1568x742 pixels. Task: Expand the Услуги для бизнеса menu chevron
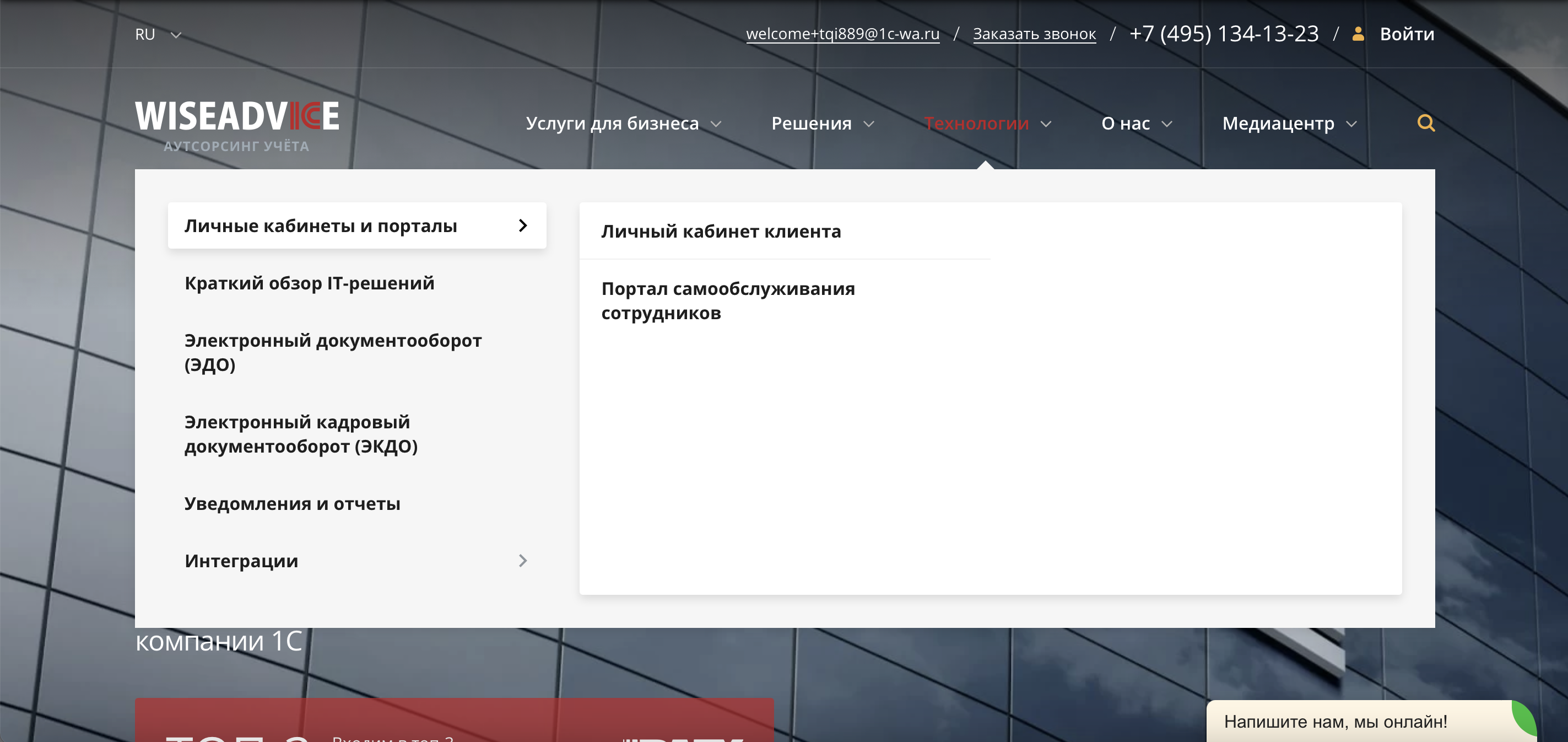click(716, 124)
